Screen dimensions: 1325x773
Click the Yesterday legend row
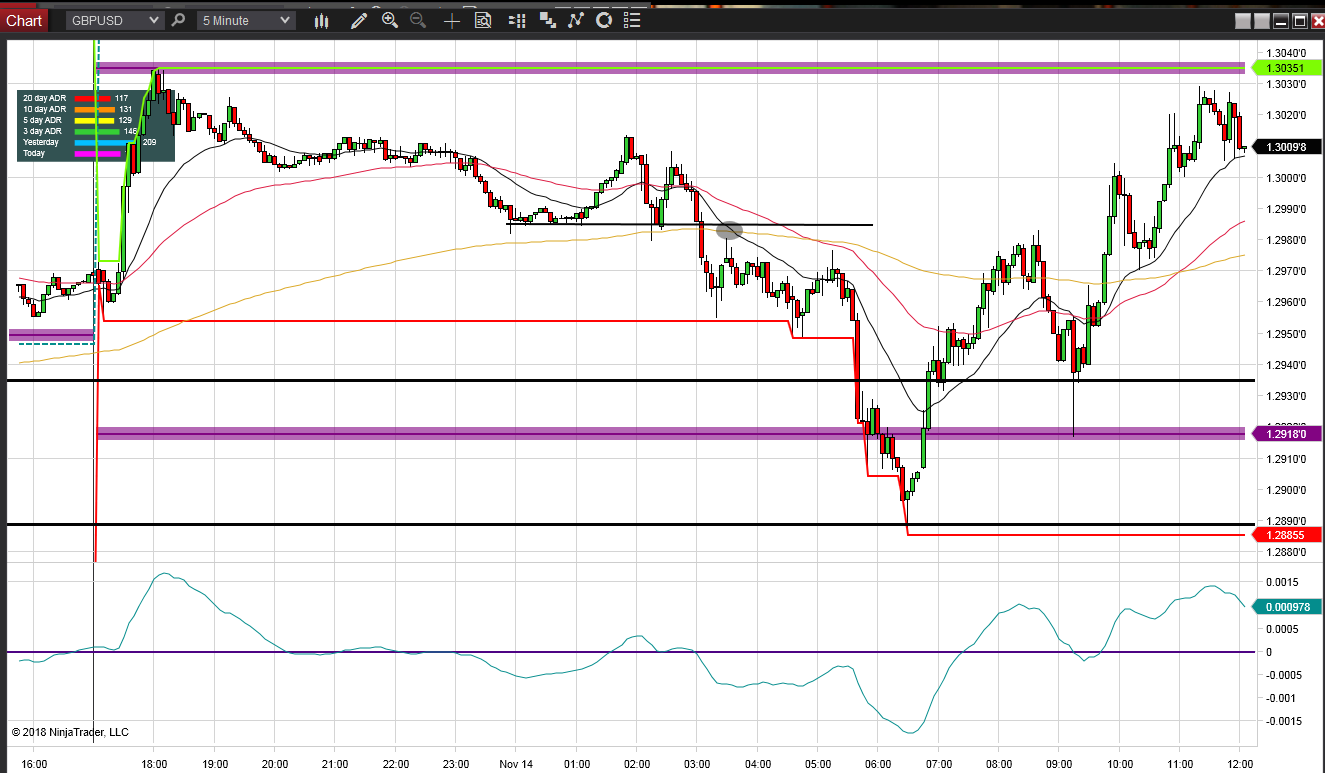[90, 142]
